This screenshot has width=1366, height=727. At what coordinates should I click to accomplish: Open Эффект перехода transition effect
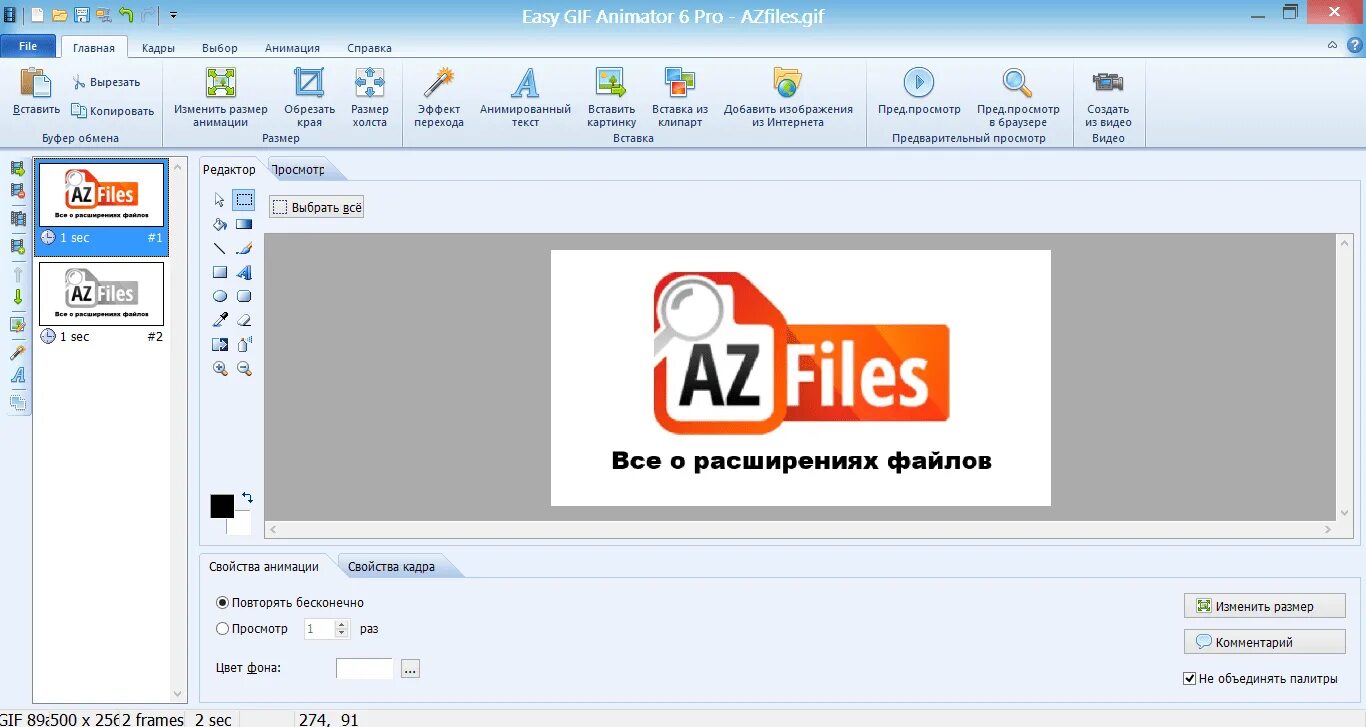440,97
